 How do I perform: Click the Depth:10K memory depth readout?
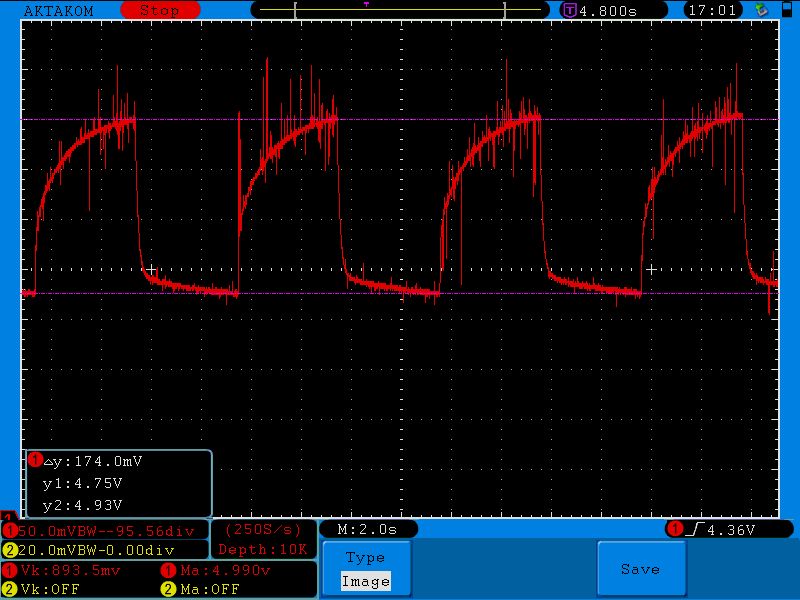262,549
